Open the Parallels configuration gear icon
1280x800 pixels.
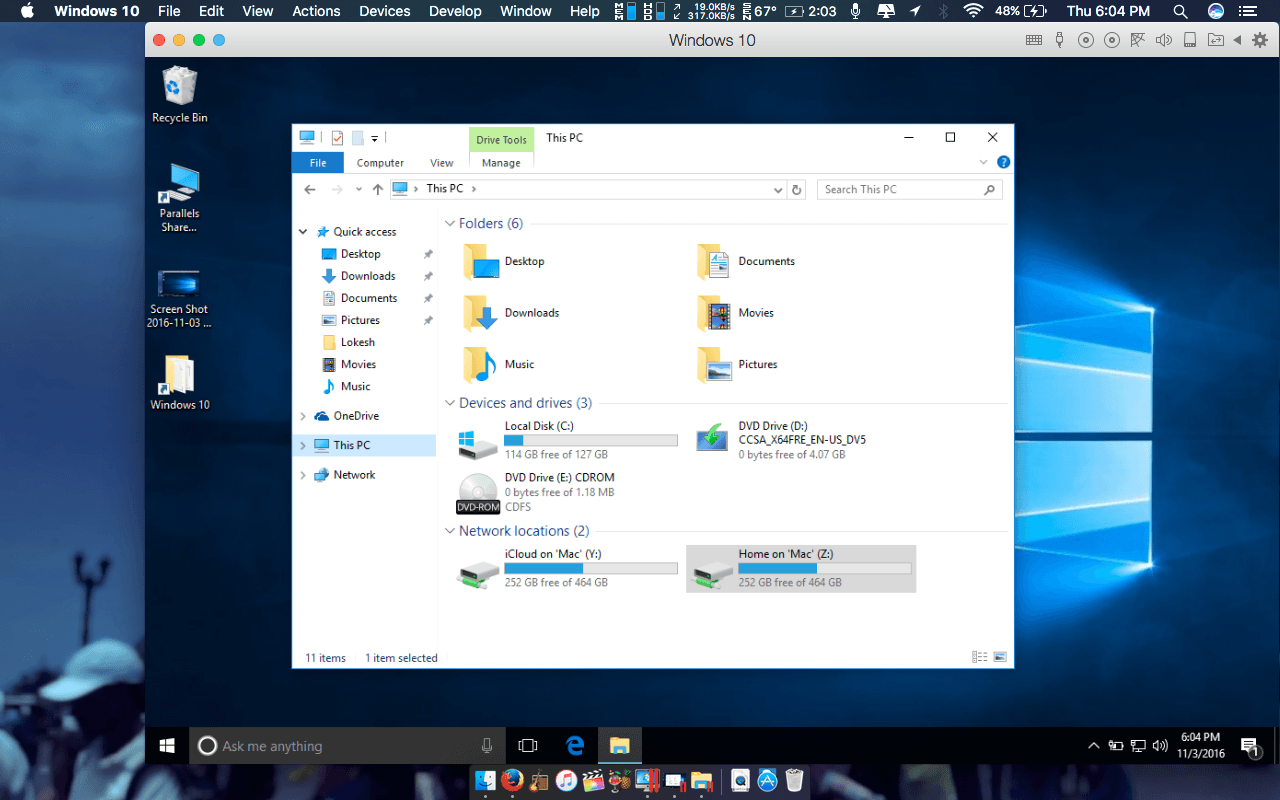tap(1260, 40)
